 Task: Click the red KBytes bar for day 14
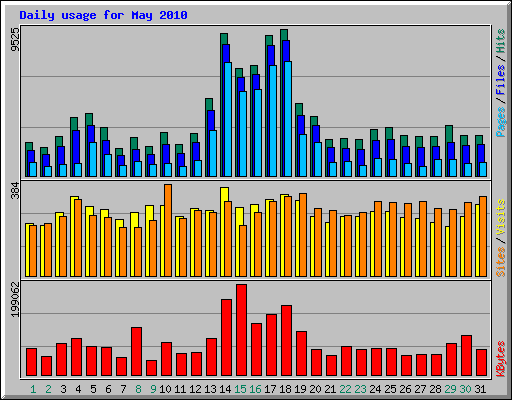tap(226, 338)
